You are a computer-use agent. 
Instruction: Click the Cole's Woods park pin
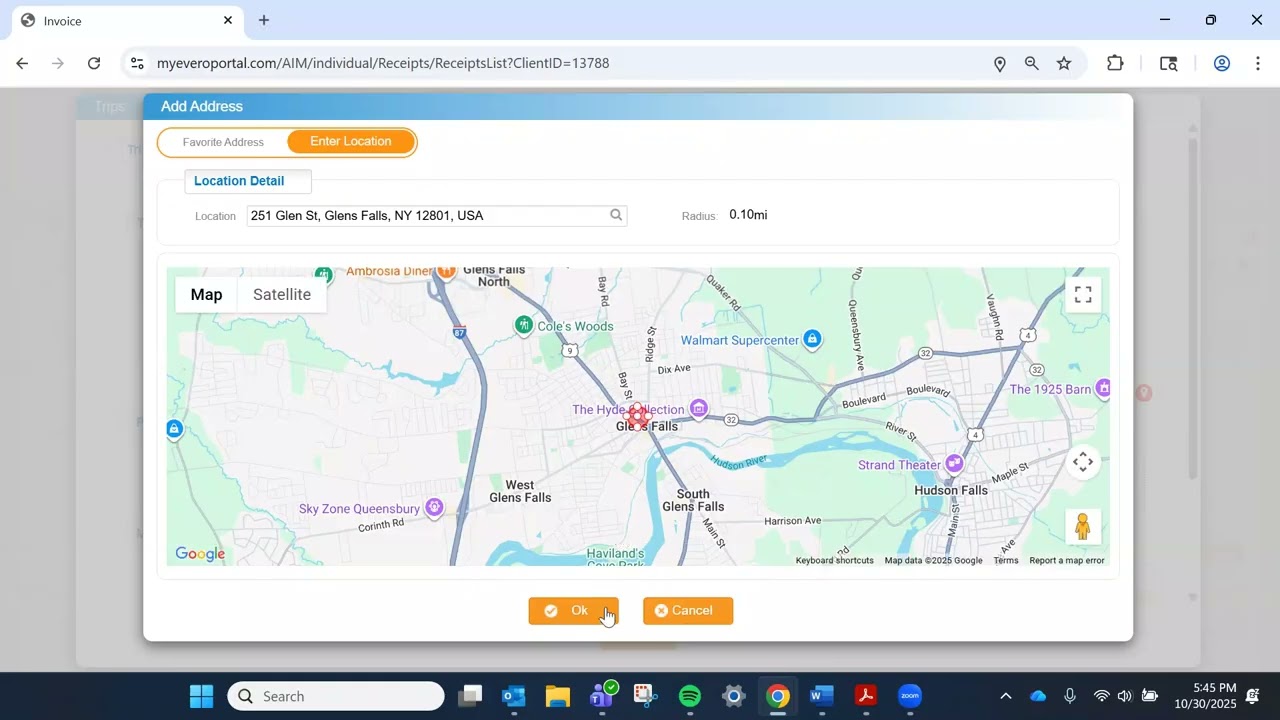tap(523, 325)
